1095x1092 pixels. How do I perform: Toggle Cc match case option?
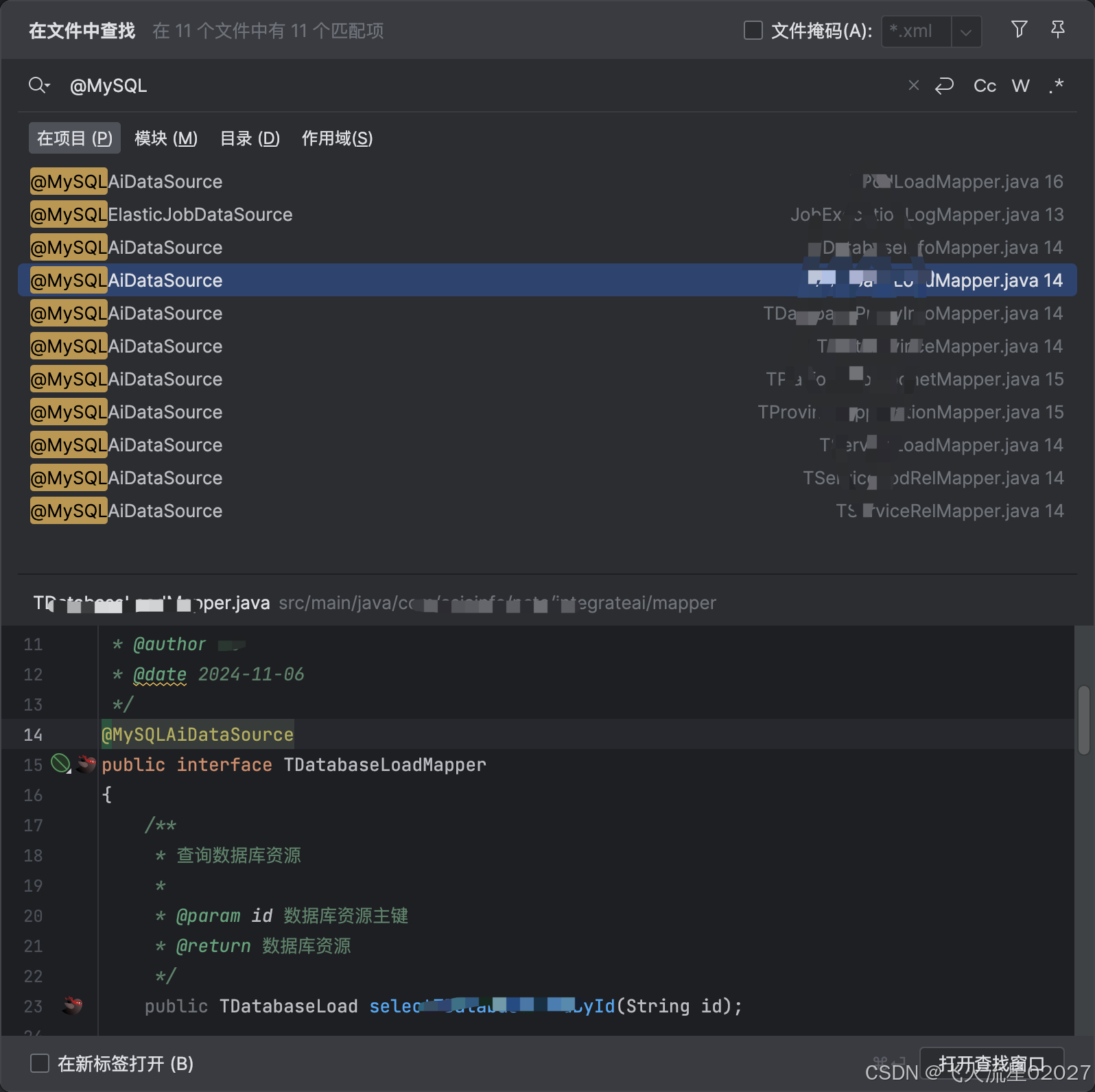click(985, 85)
